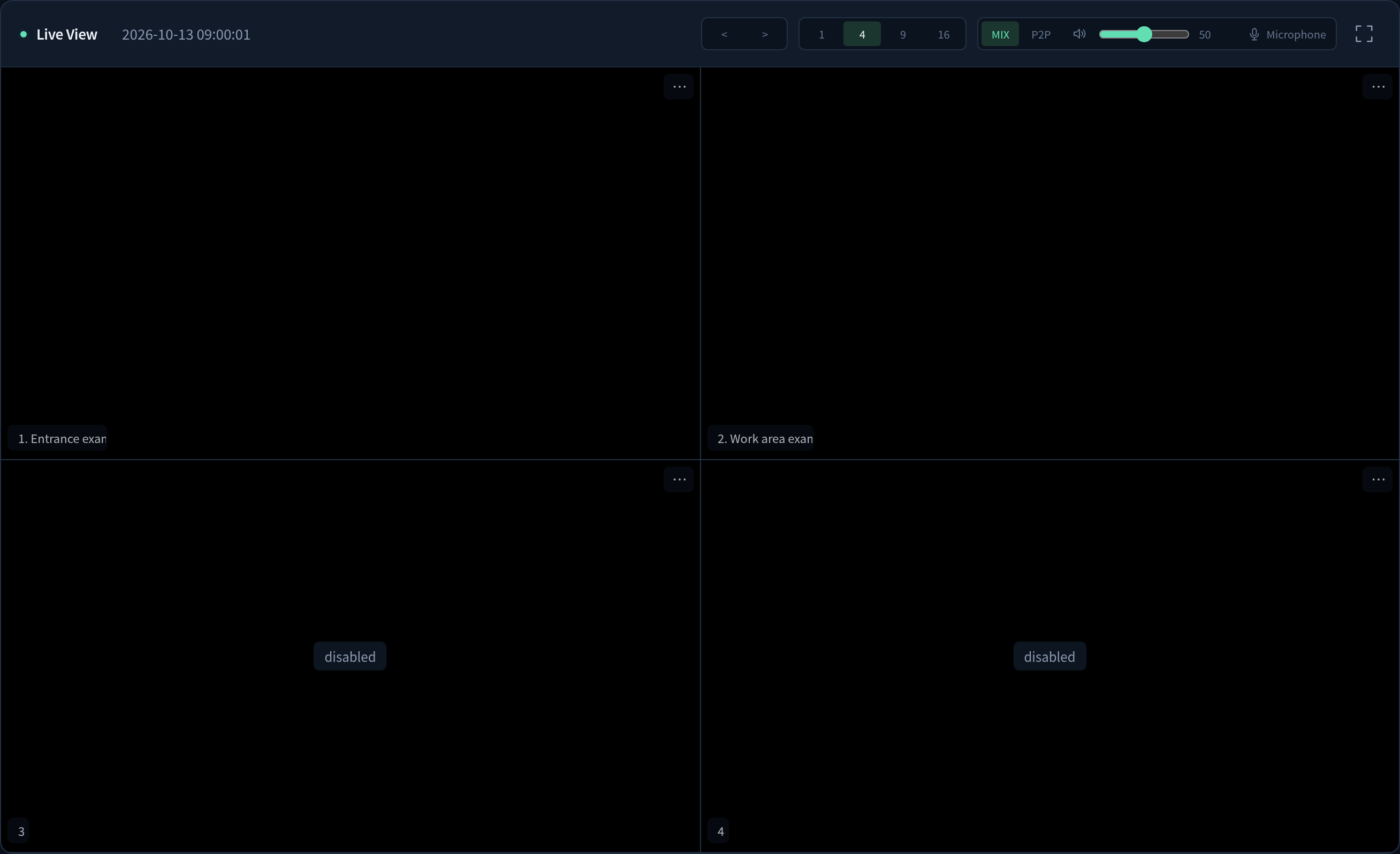Adjust the volume slider
The width and height of the screenshot is (1400, 854).
(x=1144, y=34)
